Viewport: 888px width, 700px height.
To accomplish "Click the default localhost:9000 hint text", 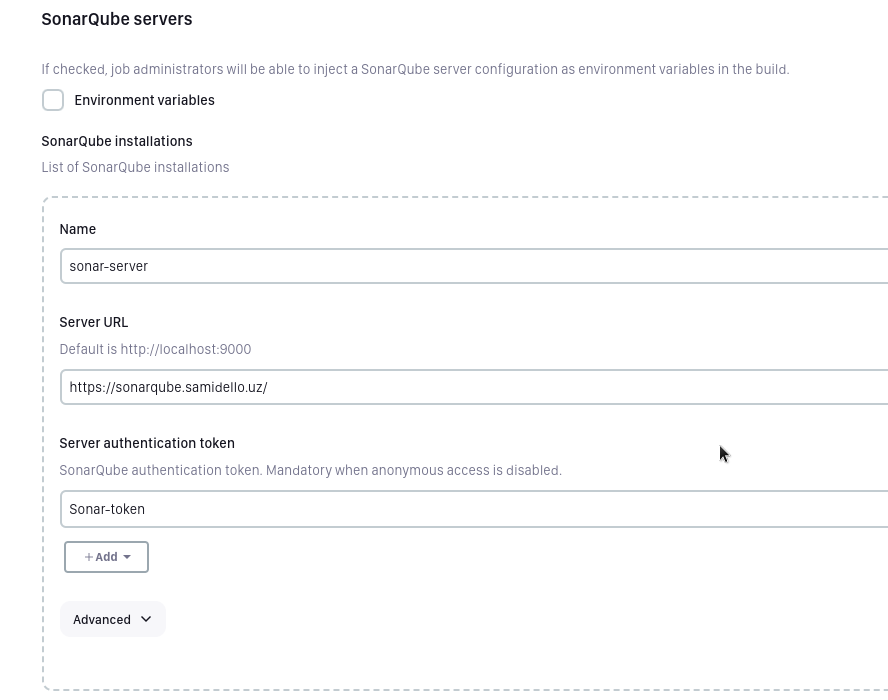I will pyautogui.click(x=155, y=349).
